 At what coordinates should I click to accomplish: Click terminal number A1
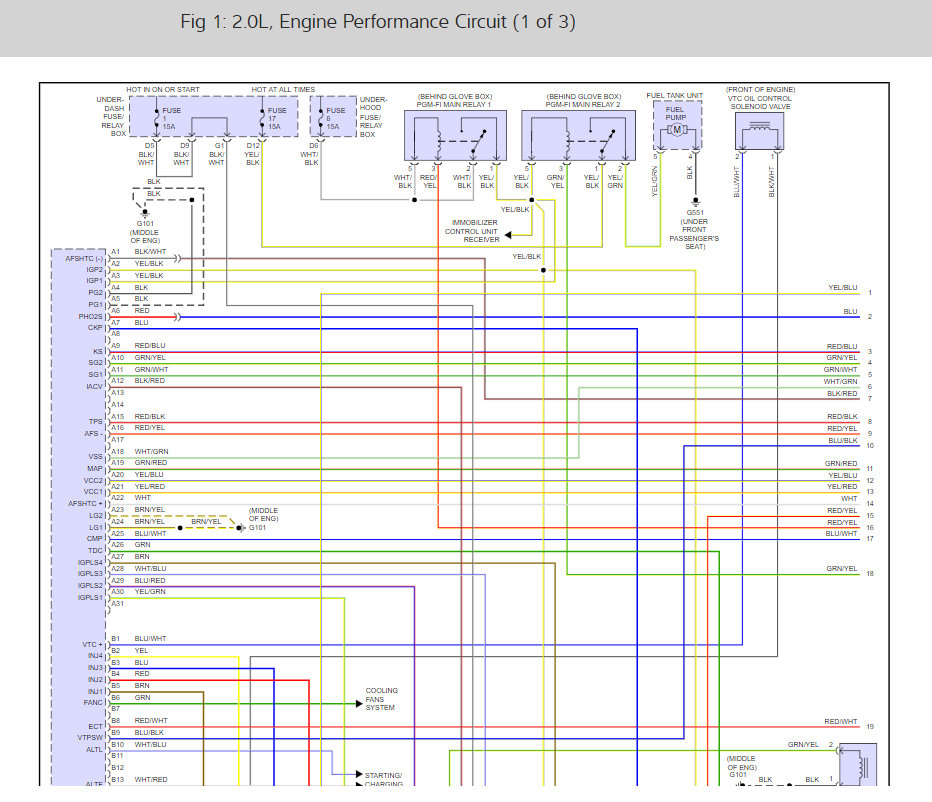(x=115, y=252)
